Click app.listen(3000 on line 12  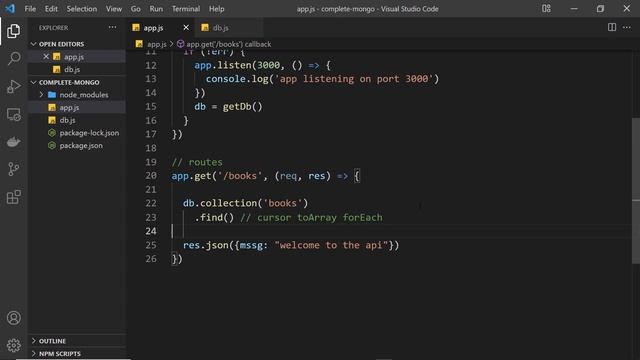click(237, 65)
